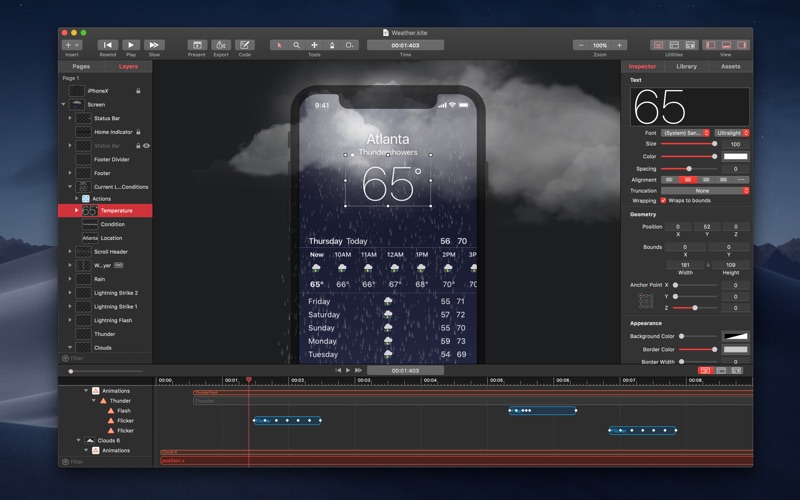Click the text Color swatch
Image resolution: width=800 pixels, height=500 pixels.
(x=735, y=156)
